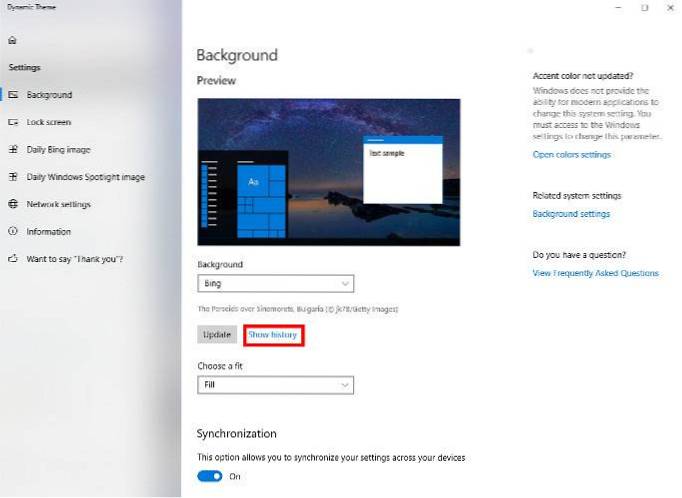Click the desktop background preview image

point(328,172)
